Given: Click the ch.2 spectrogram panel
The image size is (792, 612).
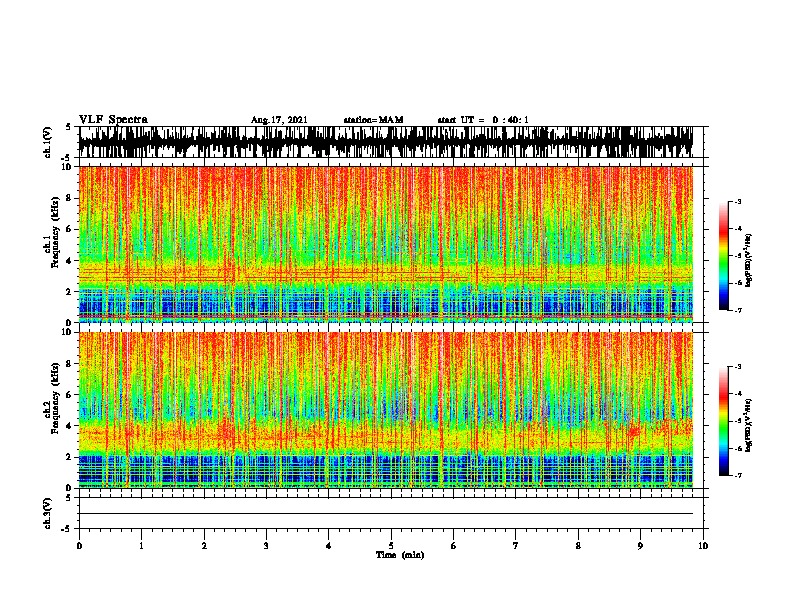Looking at the screenshot, I should pyautogui.click(x=386, y=410).
